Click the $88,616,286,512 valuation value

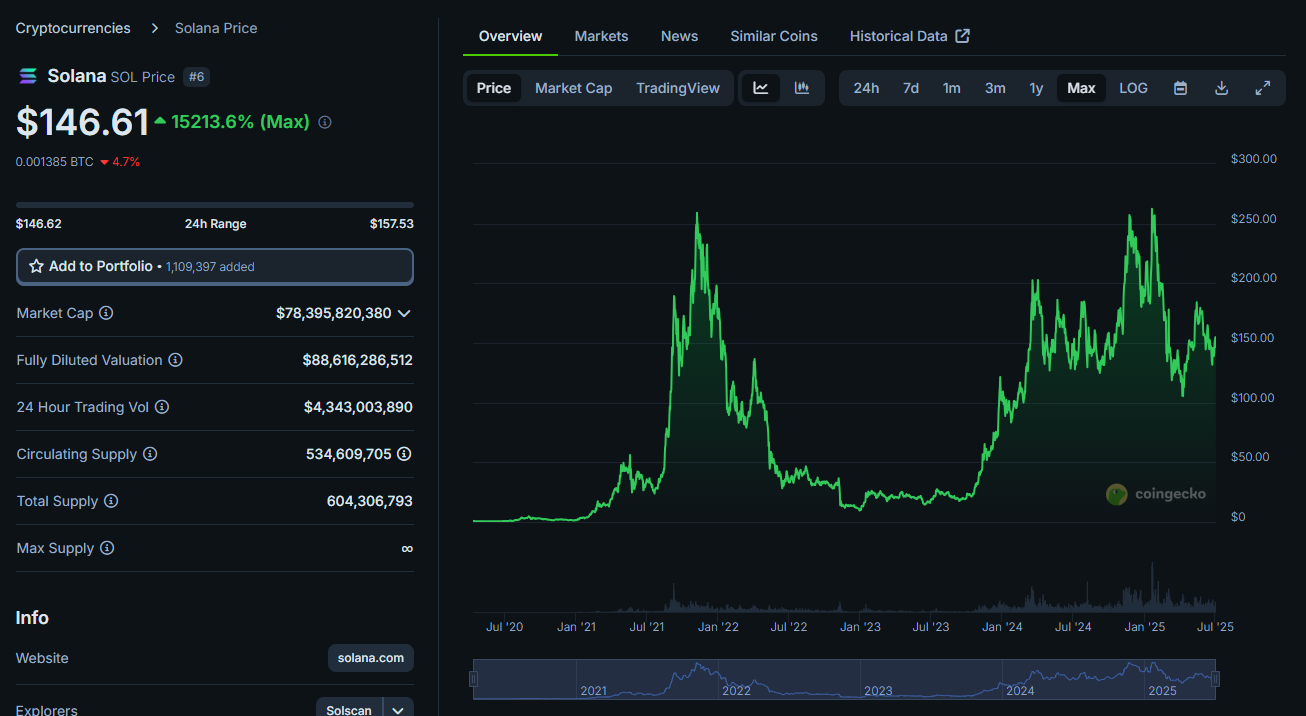[x=358, y=360]
